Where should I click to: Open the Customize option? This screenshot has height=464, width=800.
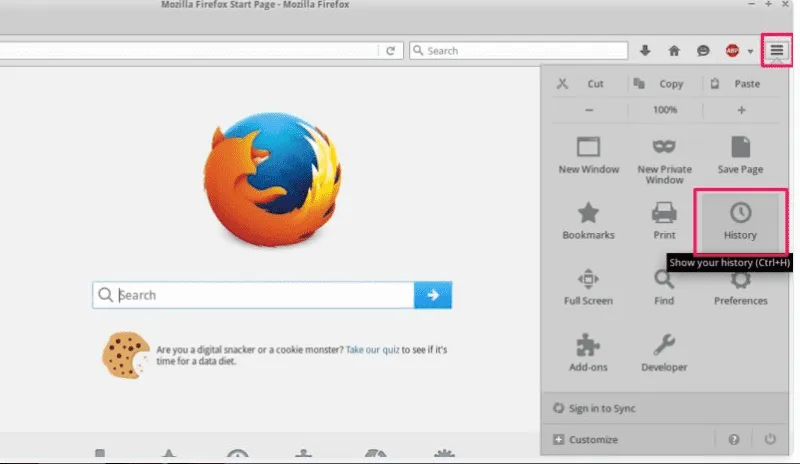[593, 439]
